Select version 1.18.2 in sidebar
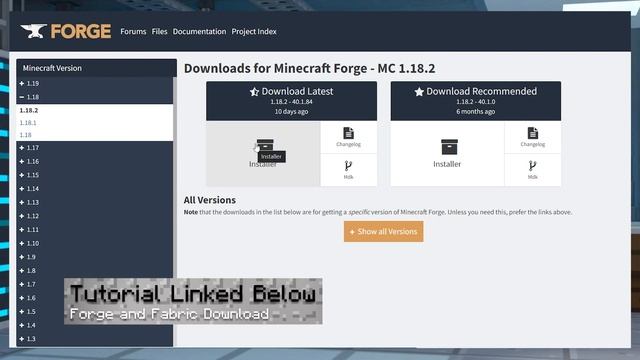Image resolution: width=640 pixels, height=360 pixels. [29, 110]
